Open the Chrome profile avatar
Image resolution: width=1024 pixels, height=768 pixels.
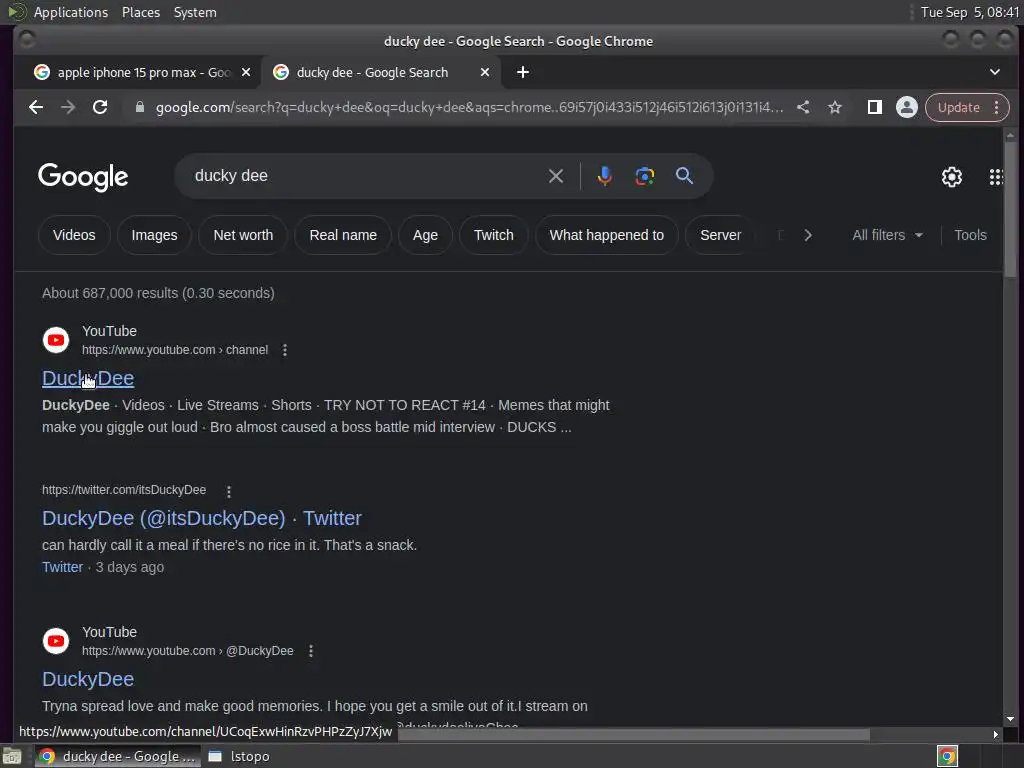coord(906,107)
